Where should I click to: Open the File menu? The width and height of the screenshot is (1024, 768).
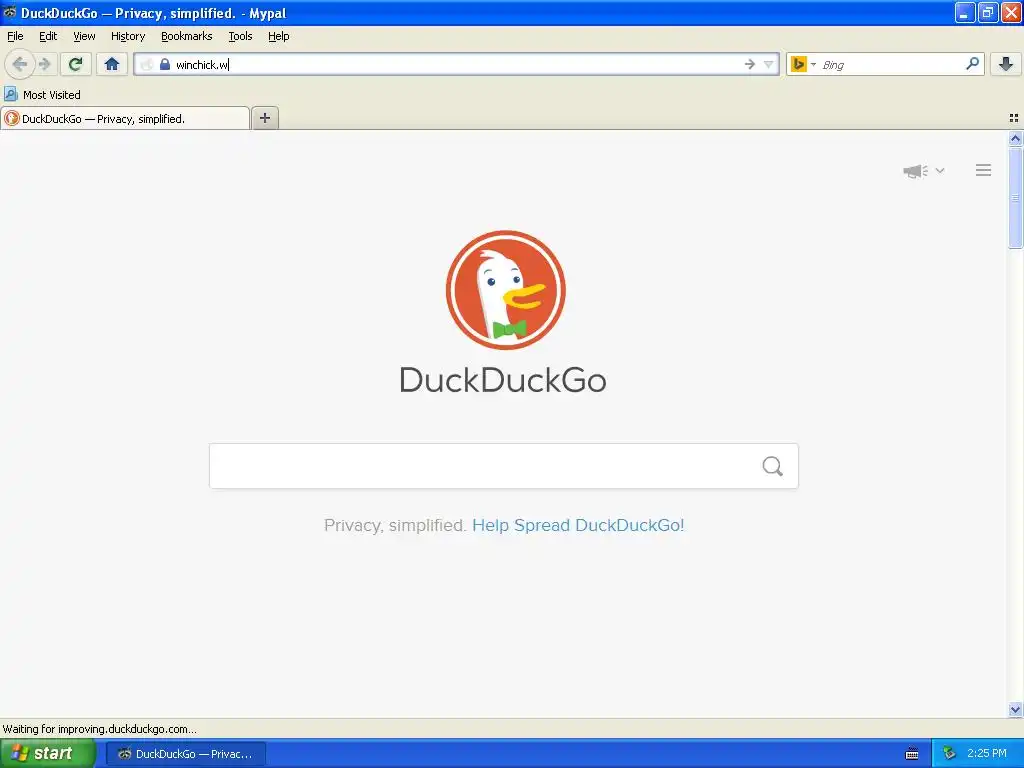[15, 36]
